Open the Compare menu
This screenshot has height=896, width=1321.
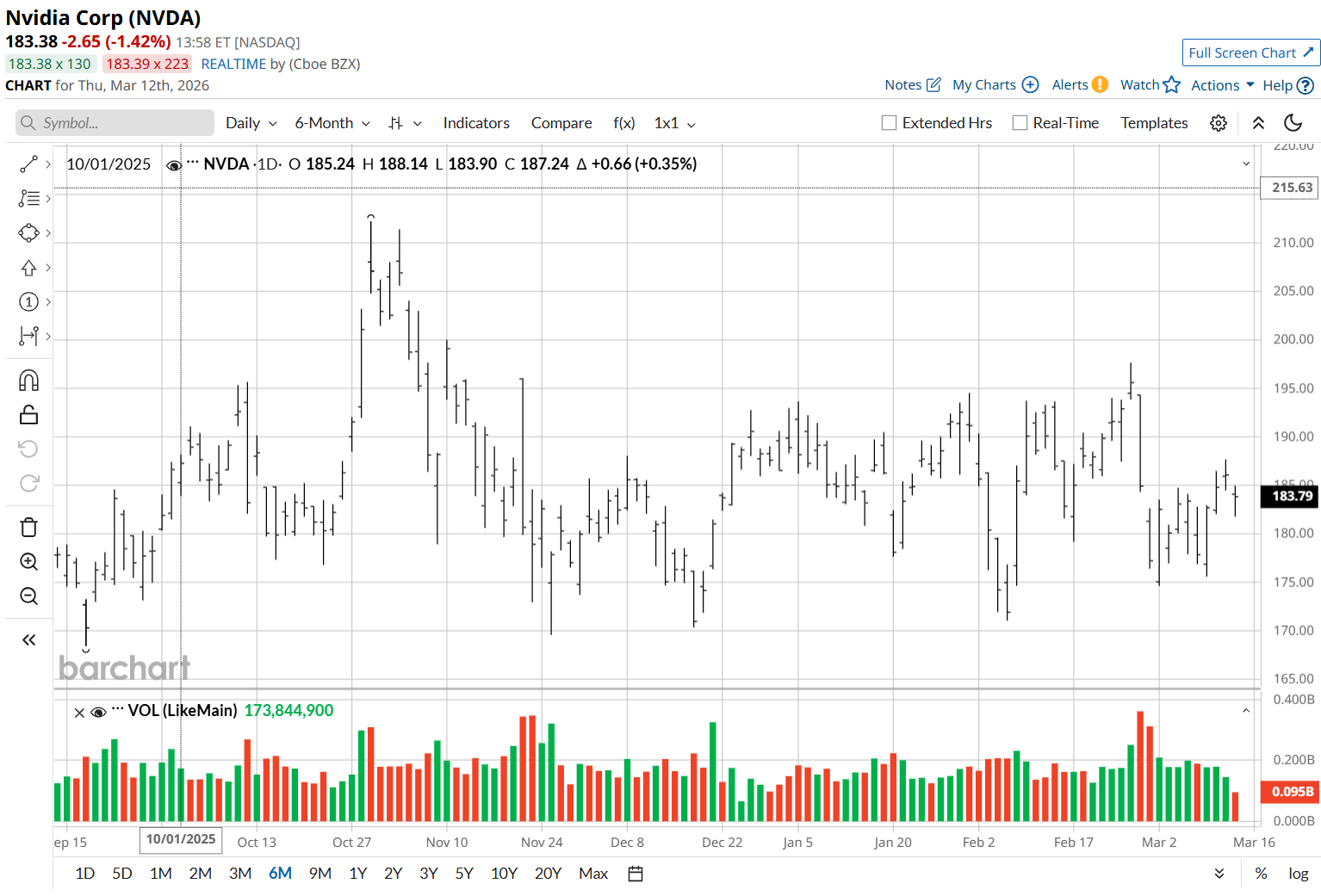point(561,123)
